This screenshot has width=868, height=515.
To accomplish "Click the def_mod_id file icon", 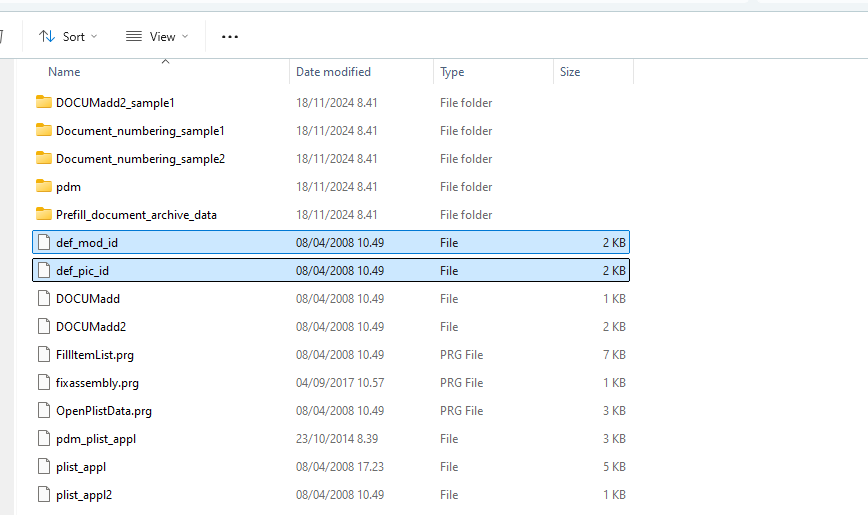I will point(43,242).
